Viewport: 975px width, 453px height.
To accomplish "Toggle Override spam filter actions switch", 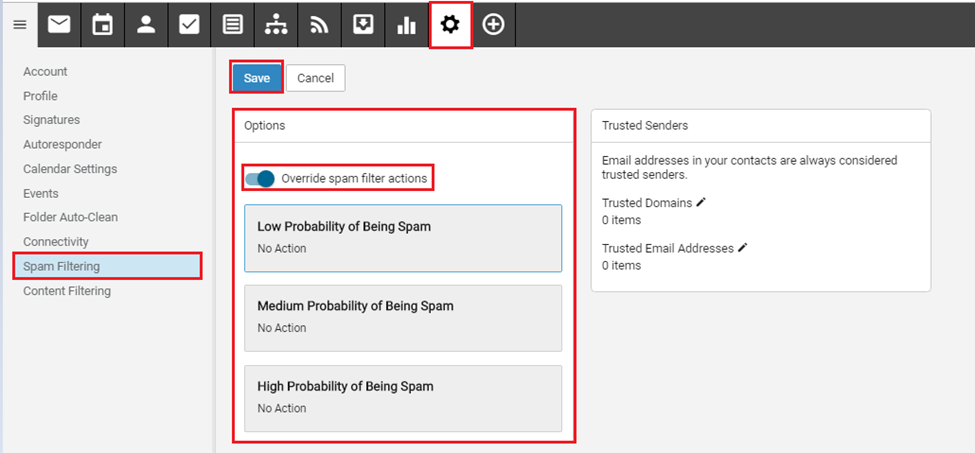I will 260,179.
